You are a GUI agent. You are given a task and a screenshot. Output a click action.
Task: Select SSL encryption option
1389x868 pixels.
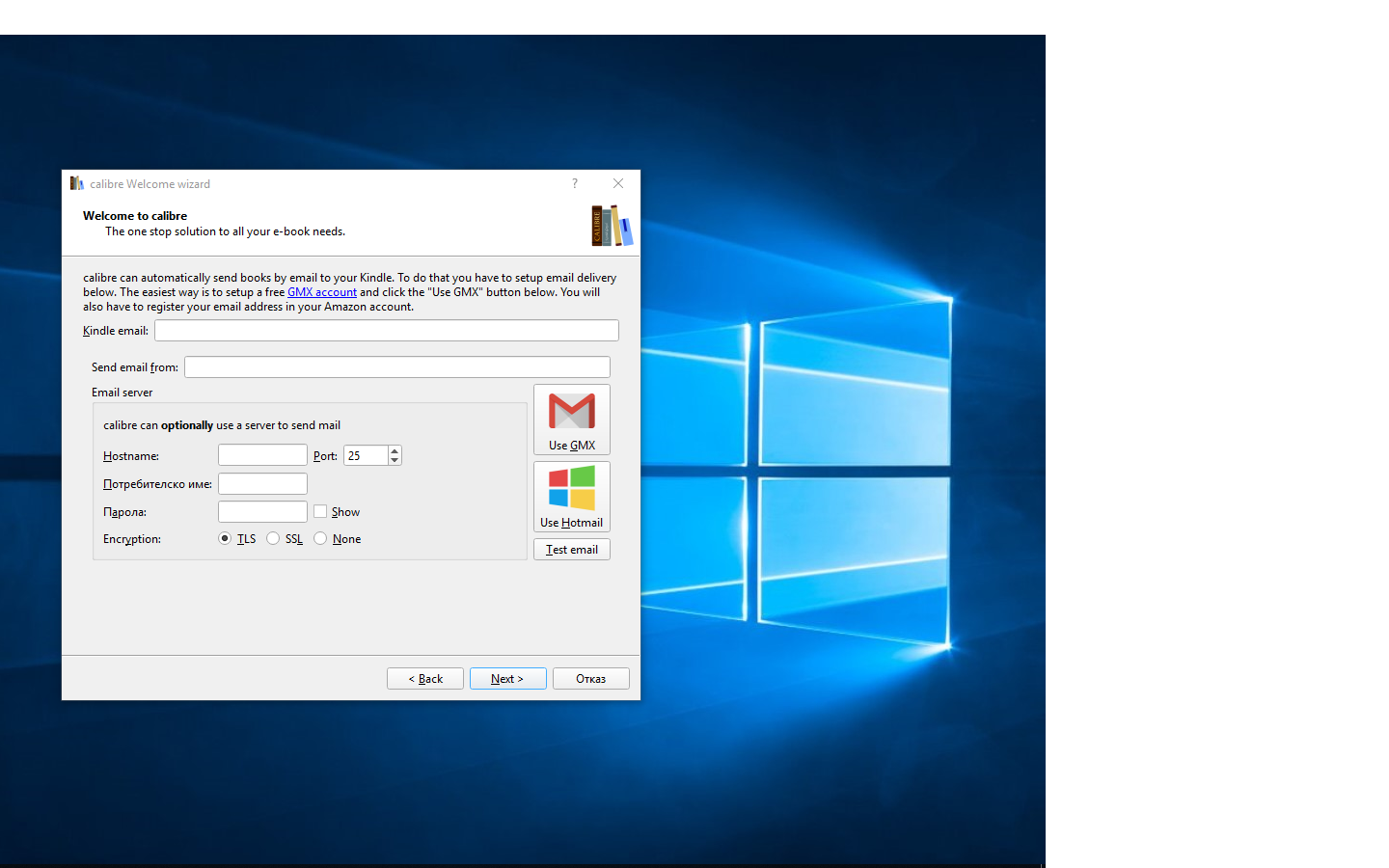coord(273,538)
